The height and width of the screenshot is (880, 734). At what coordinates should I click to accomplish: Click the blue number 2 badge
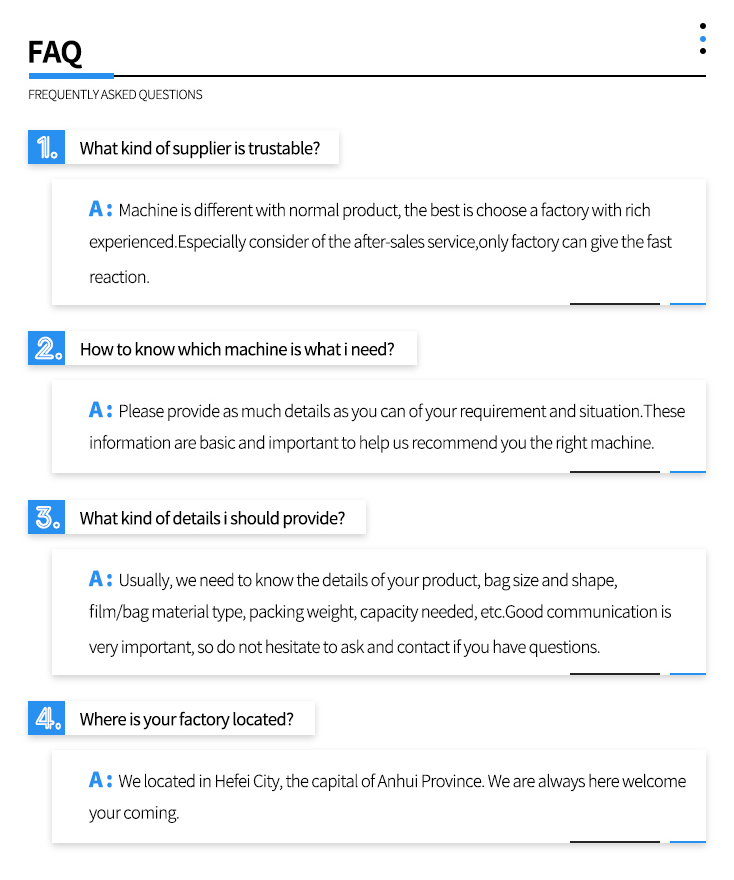pos(47,349)
